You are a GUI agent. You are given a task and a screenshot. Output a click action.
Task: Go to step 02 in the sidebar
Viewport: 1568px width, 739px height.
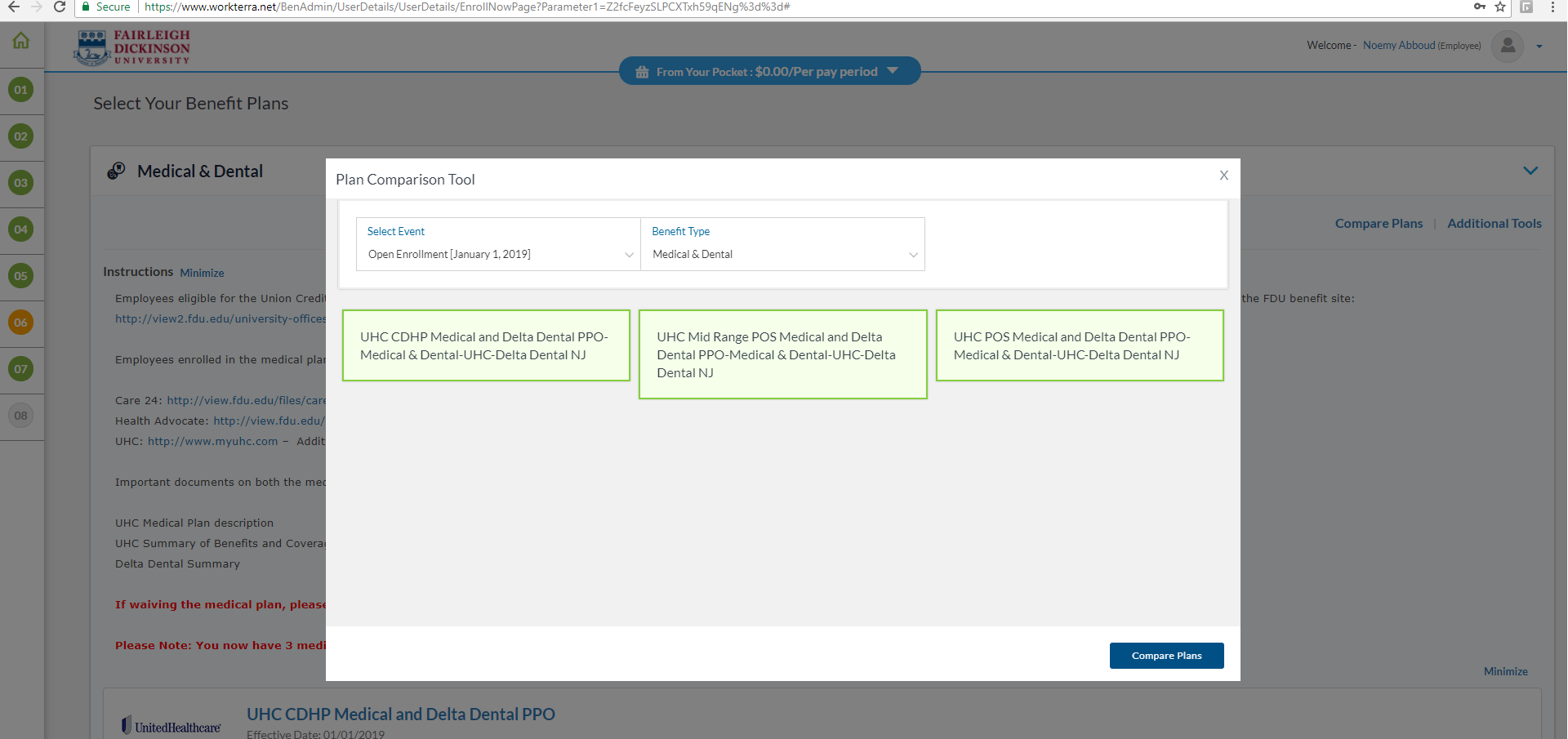tap(21, 136)
